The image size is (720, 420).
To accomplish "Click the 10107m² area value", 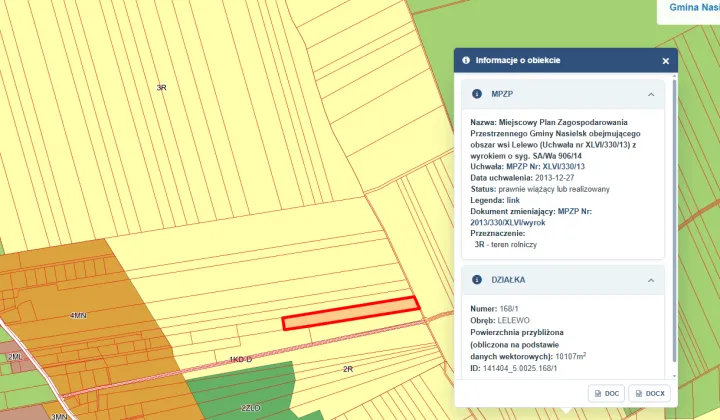I will click(570, 356).
